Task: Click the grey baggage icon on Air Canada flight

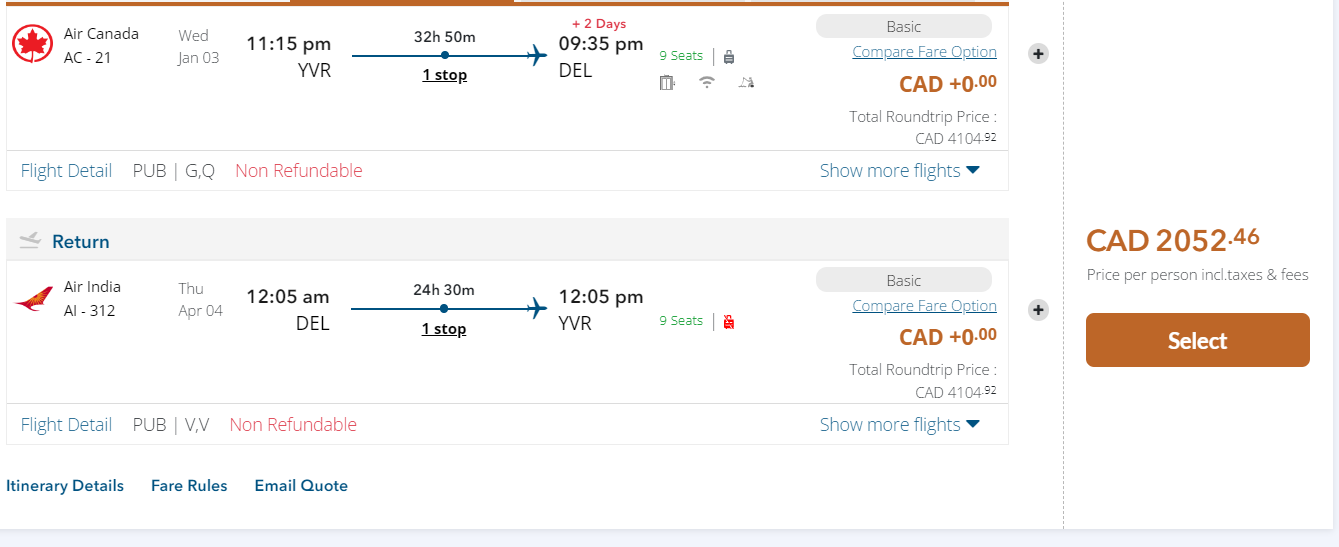Action: tap(728, 57)
